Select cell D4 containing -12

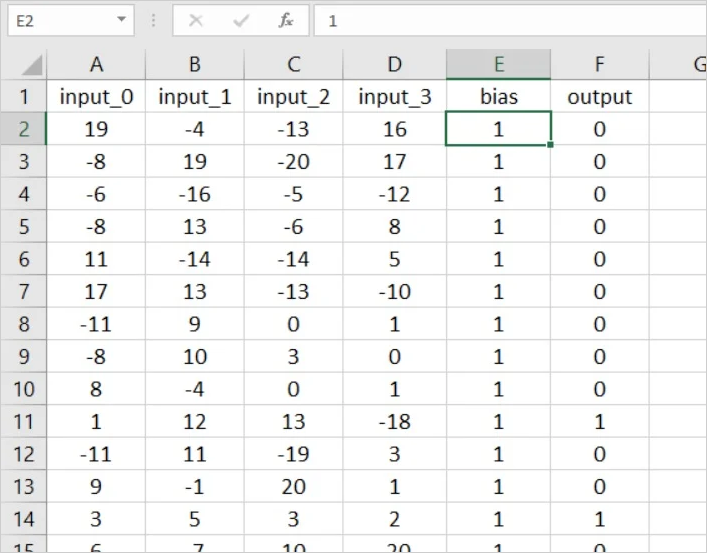coord(395,194)
